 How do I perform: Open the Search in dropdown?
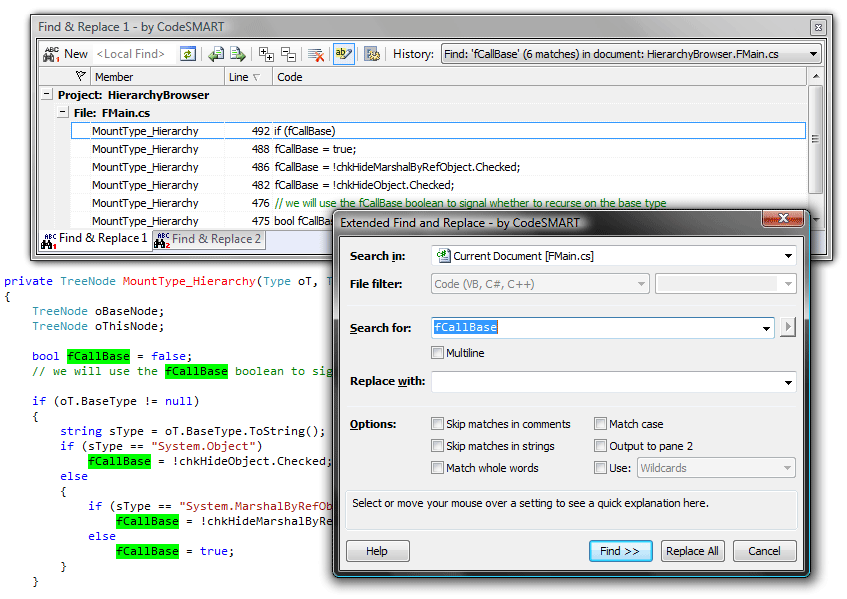point(788,256)
